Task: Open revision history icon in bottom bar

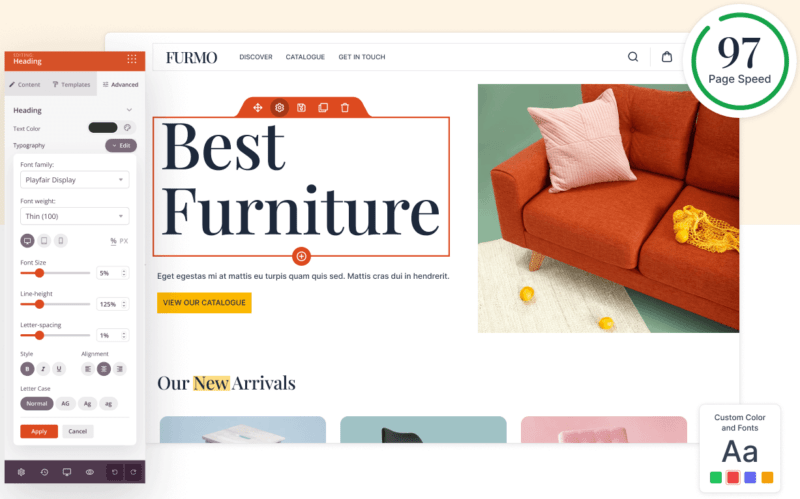Action: [x=44, y=472]
